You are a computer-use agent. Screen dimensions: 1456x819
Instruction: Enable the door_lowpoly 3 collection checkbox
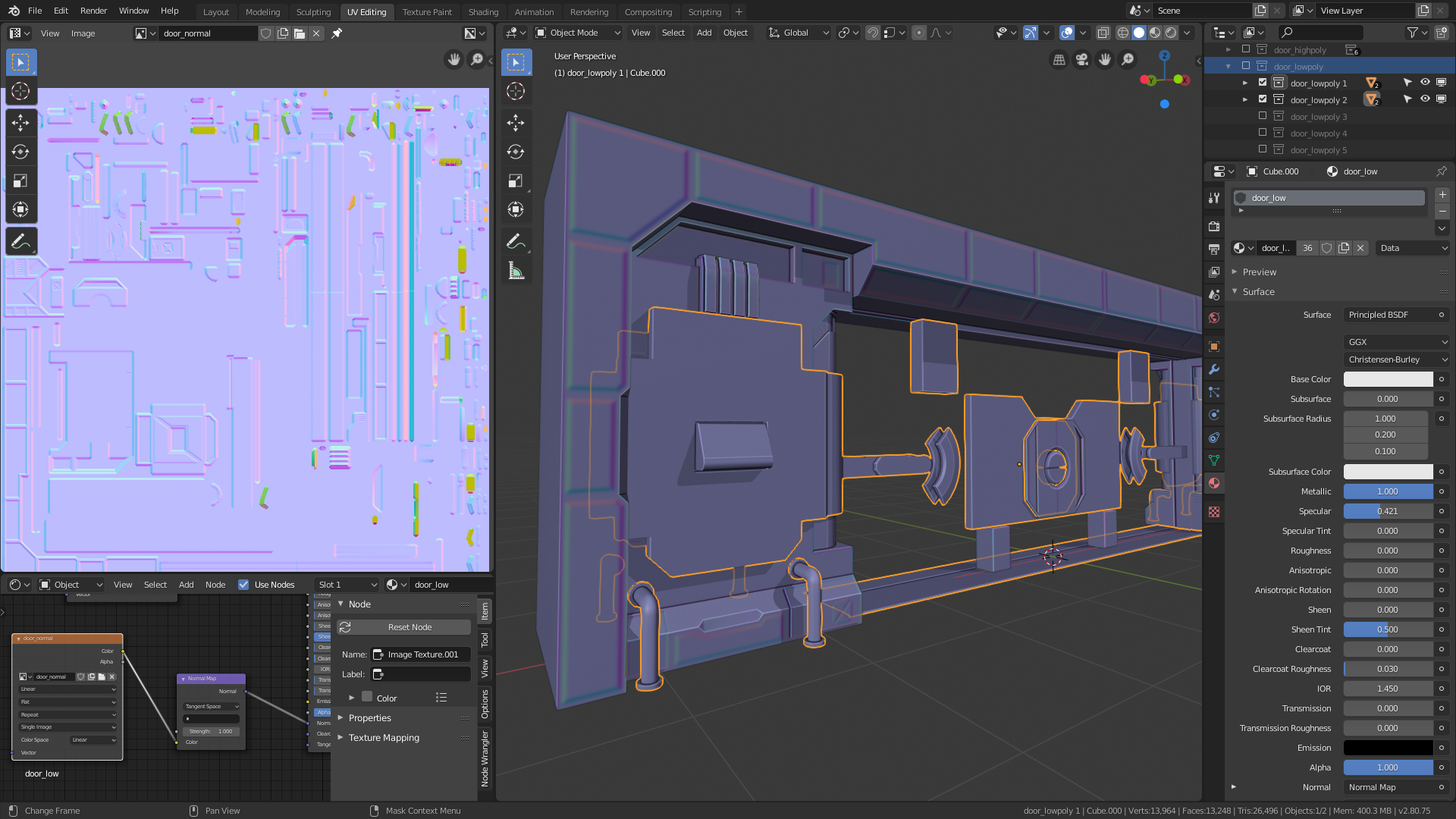click(x=1263, y=116)
